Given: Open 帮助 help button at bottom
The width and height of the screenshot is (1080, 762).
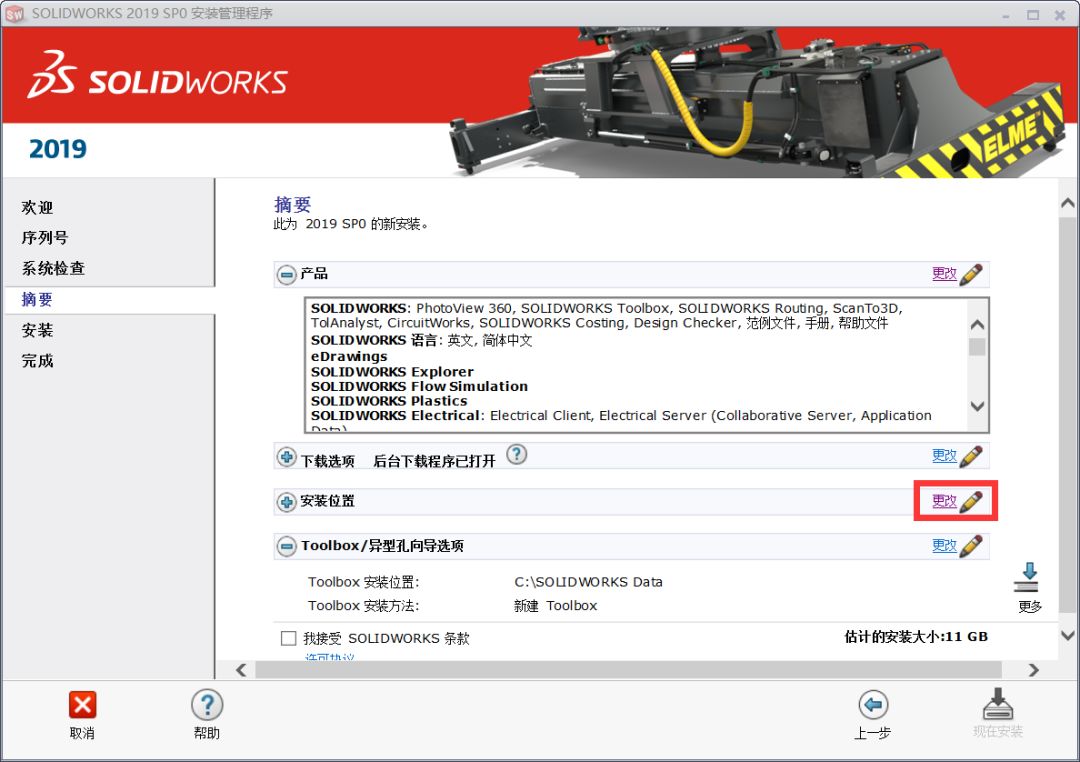Looking at the screenshot, I should (207, 705).
